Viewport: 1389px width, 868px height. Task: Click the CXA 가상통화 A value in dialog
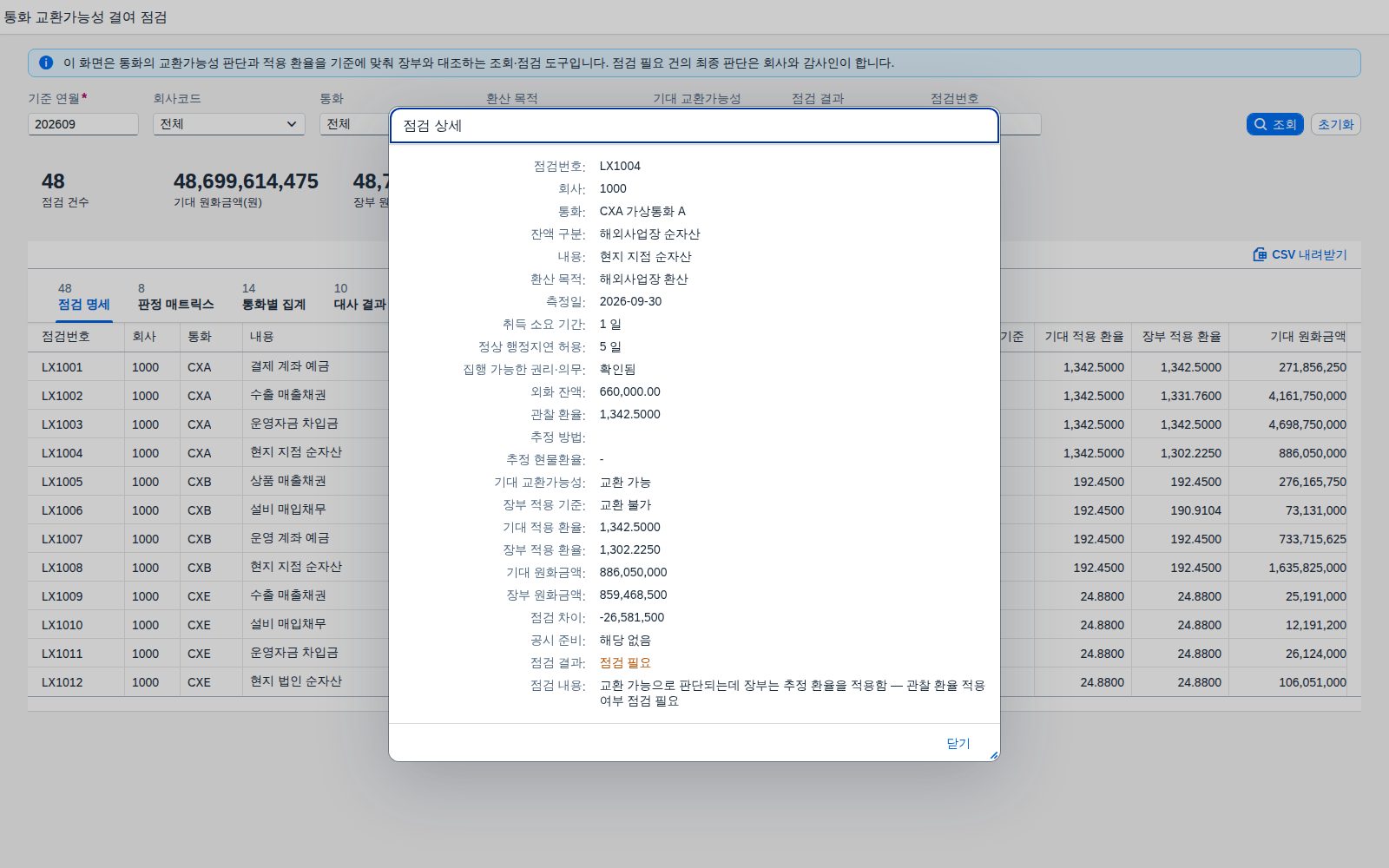642,211
